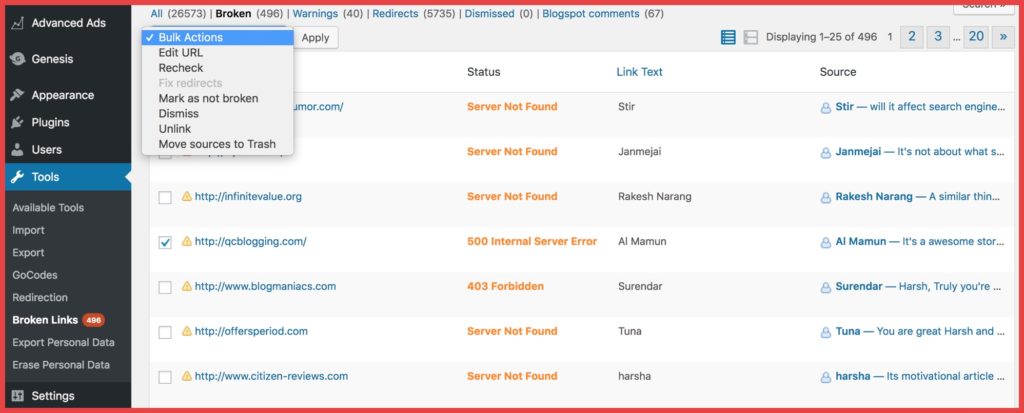
Task: Check the infinitevalue.org row checkbox
Action: (165, 197)
